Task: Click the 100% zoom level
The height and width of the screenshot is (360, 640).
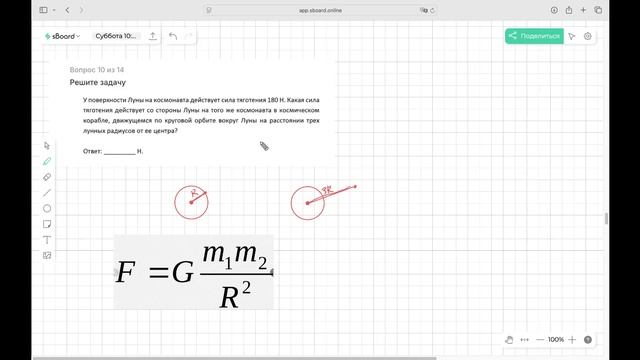Action: tap(556, 340)
